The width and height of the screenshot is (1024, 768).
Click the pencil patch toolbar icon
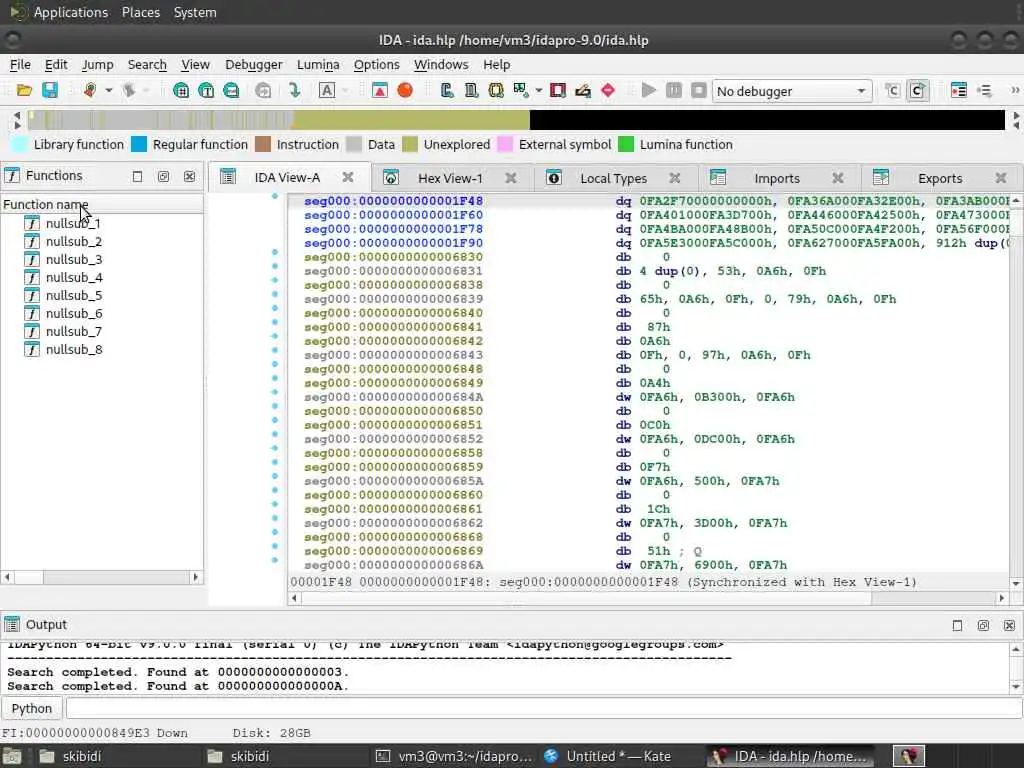coord(583,90)
